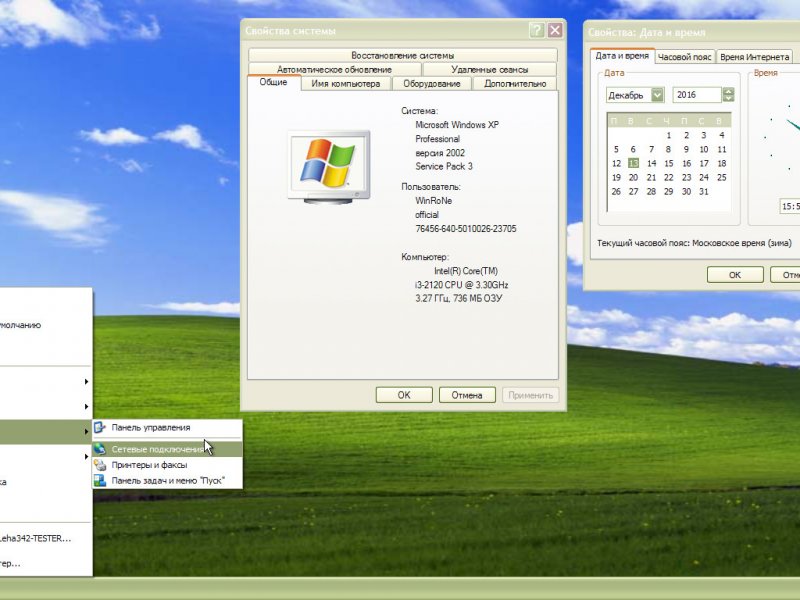Select day 11 in the calendar

pos(721,149)
